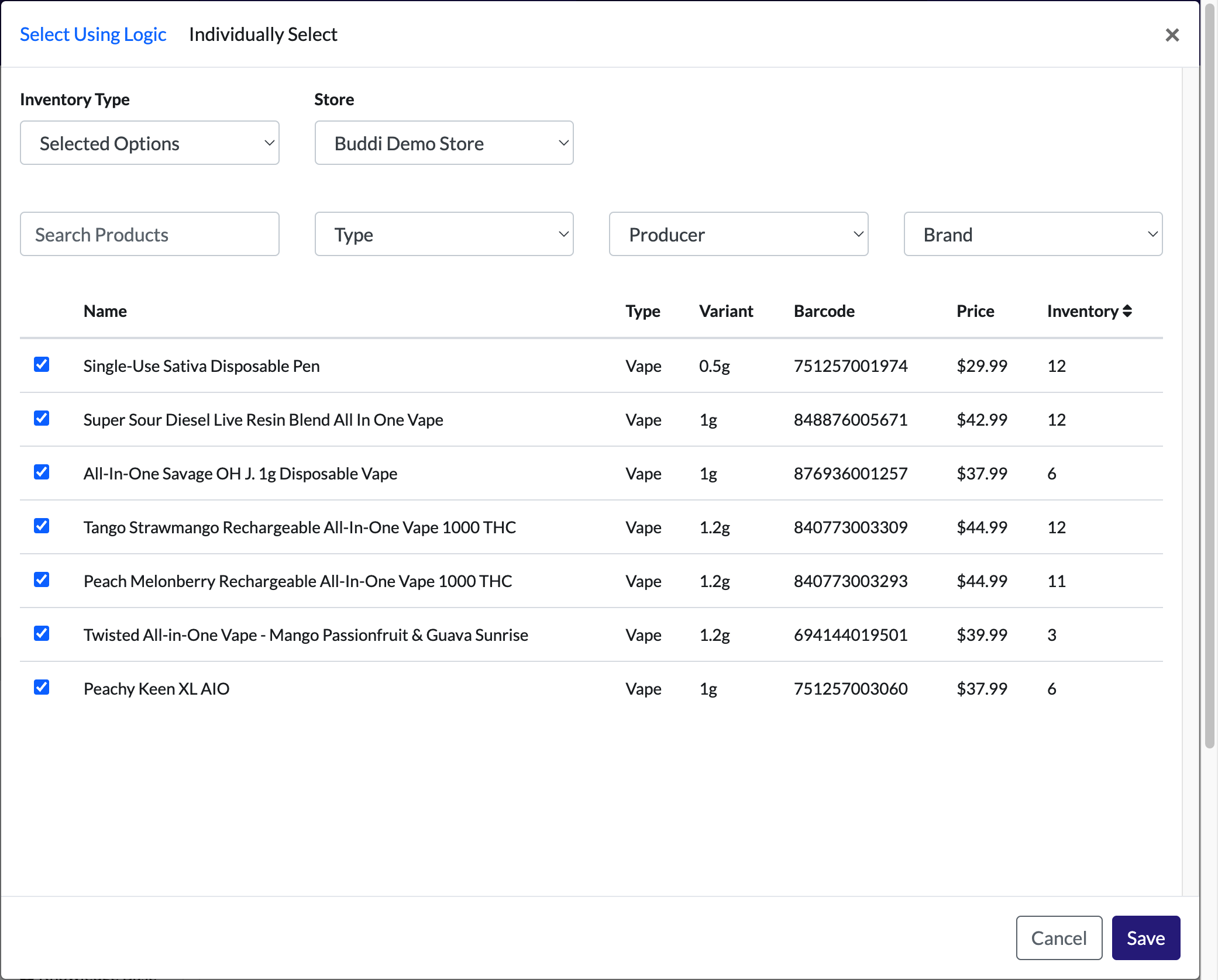Viewport: 1218px width, 980px height.
Task: Click barcode 694144019501
Action: (851, 635)
